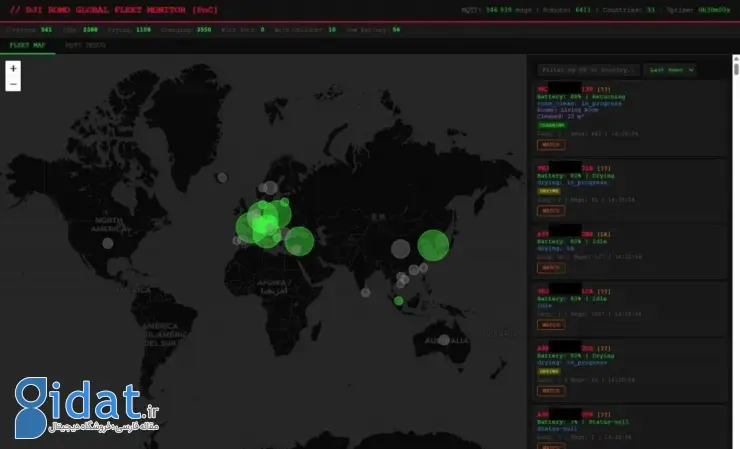Click the large green cluster over China
The image size is (740, 449).
(433, 245)
